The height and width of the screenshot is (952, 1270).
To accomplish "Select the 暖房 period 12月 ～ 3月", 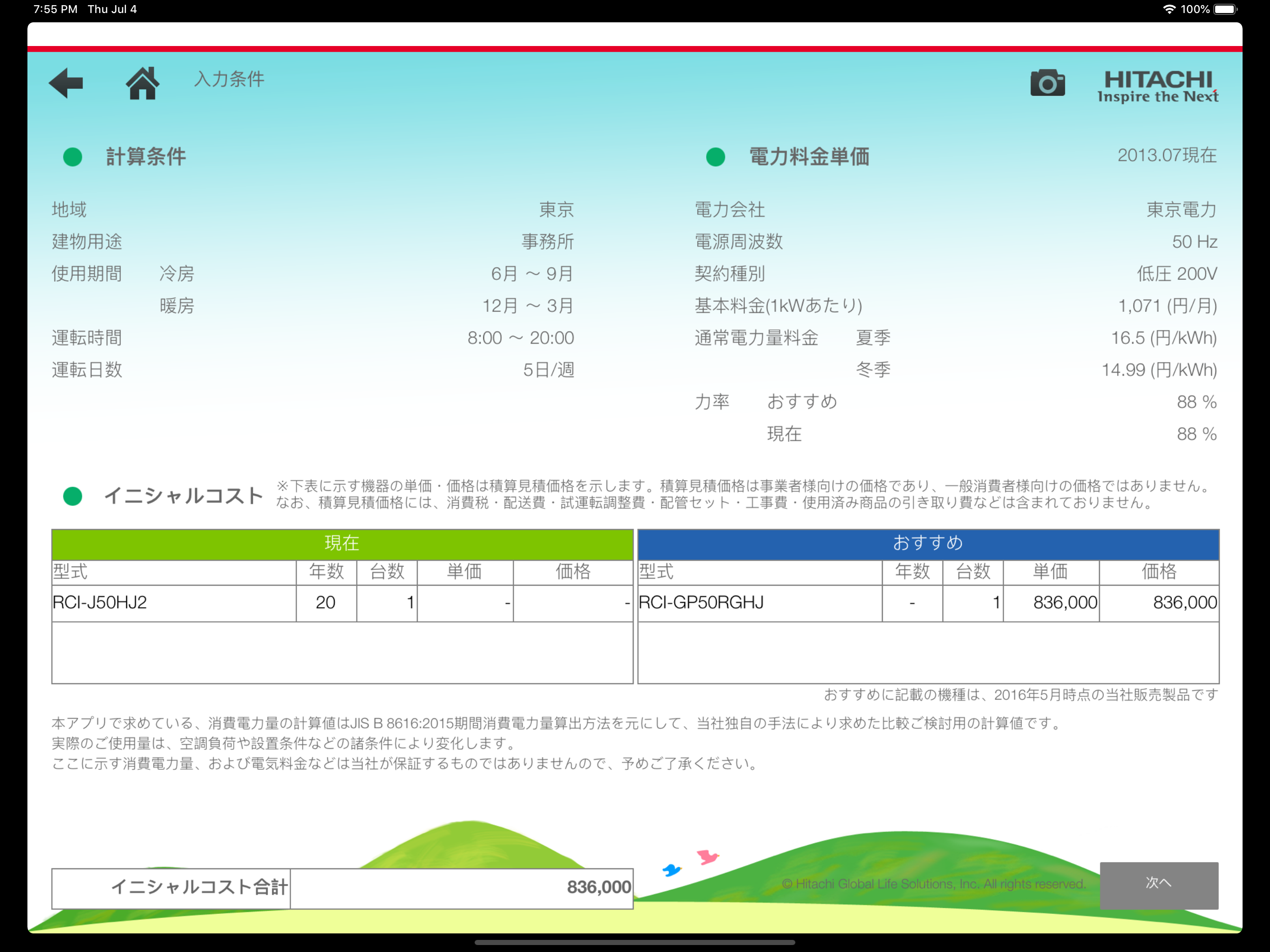I will [528, 306].
